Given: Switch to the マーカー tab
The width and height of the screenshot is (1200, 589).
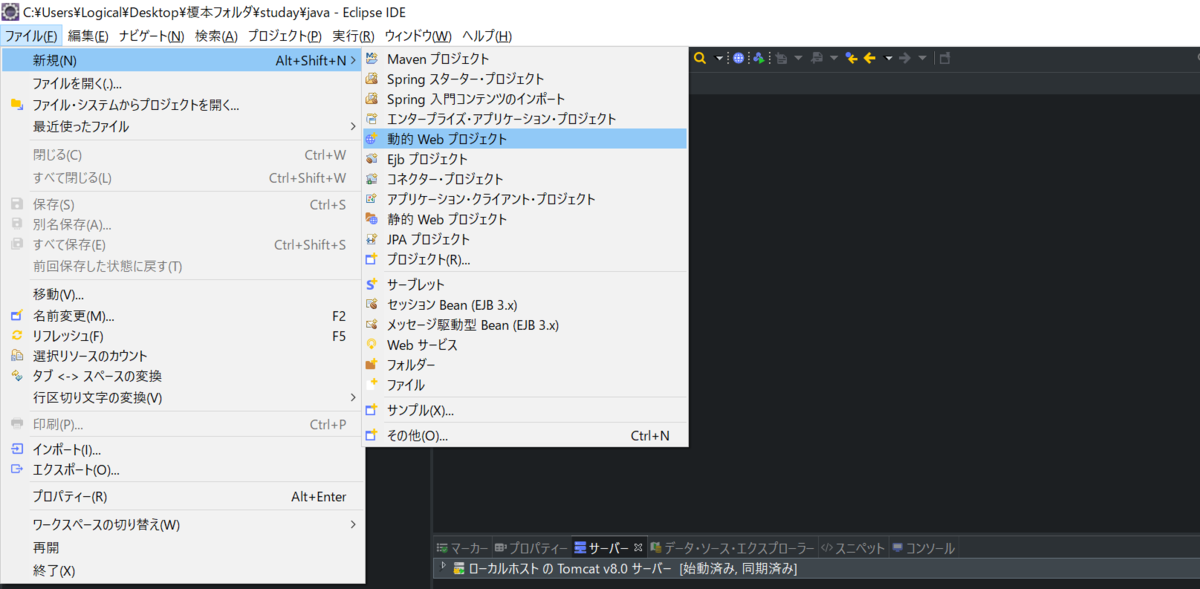Looking at the screenshot, I should tap(462, 548).
